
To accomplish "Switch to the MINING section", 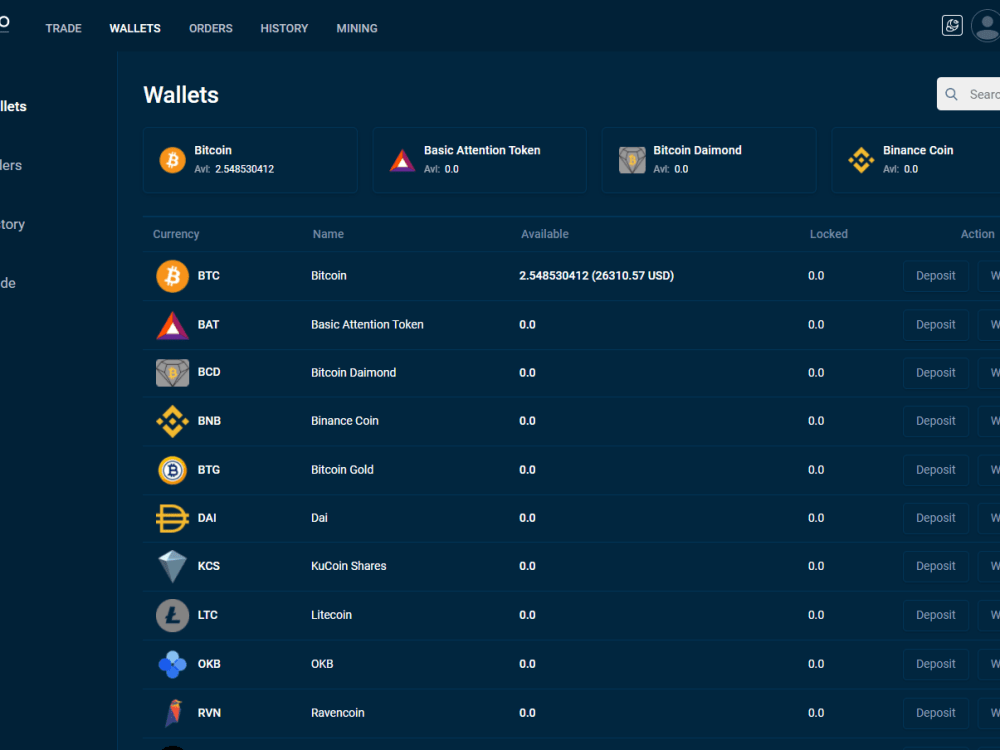I will coord(357,28).
